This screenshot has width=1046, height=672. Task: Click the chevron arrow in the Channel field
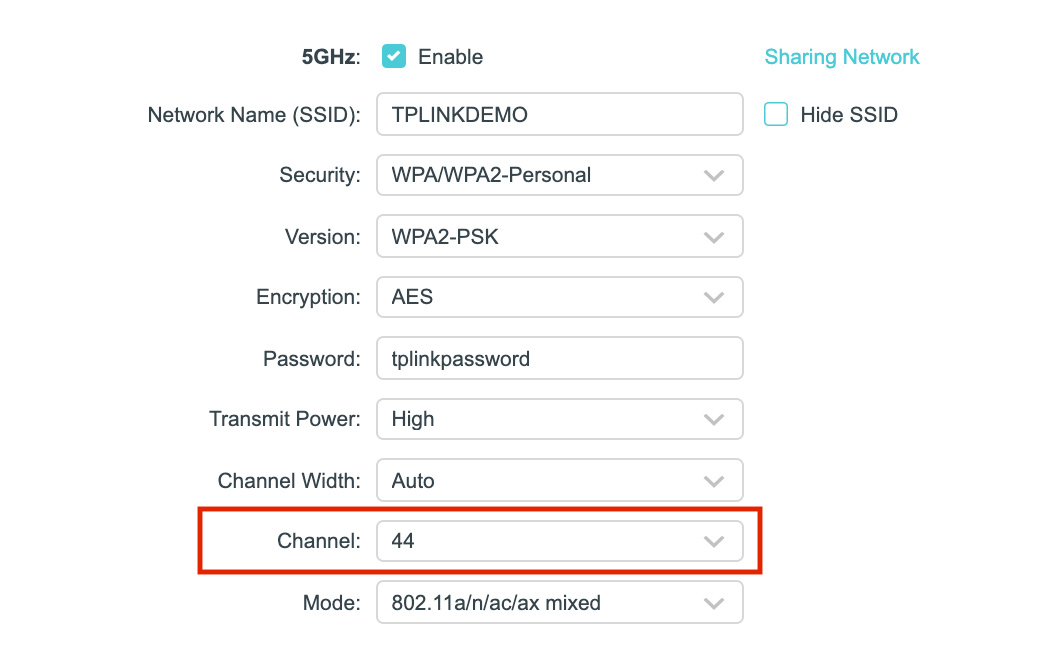click(713, 541)
